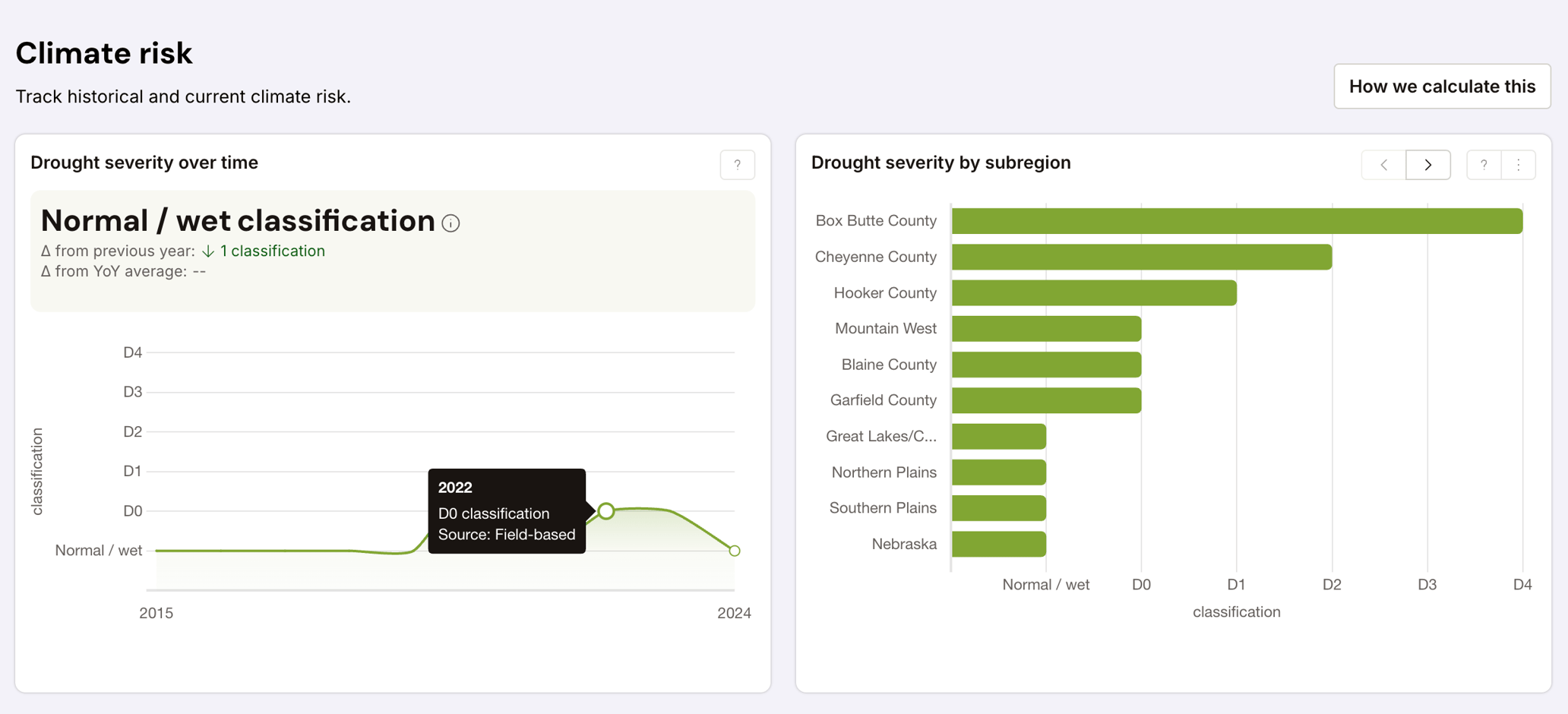Click info icon beside Normal / wet classification

[450, 223]
